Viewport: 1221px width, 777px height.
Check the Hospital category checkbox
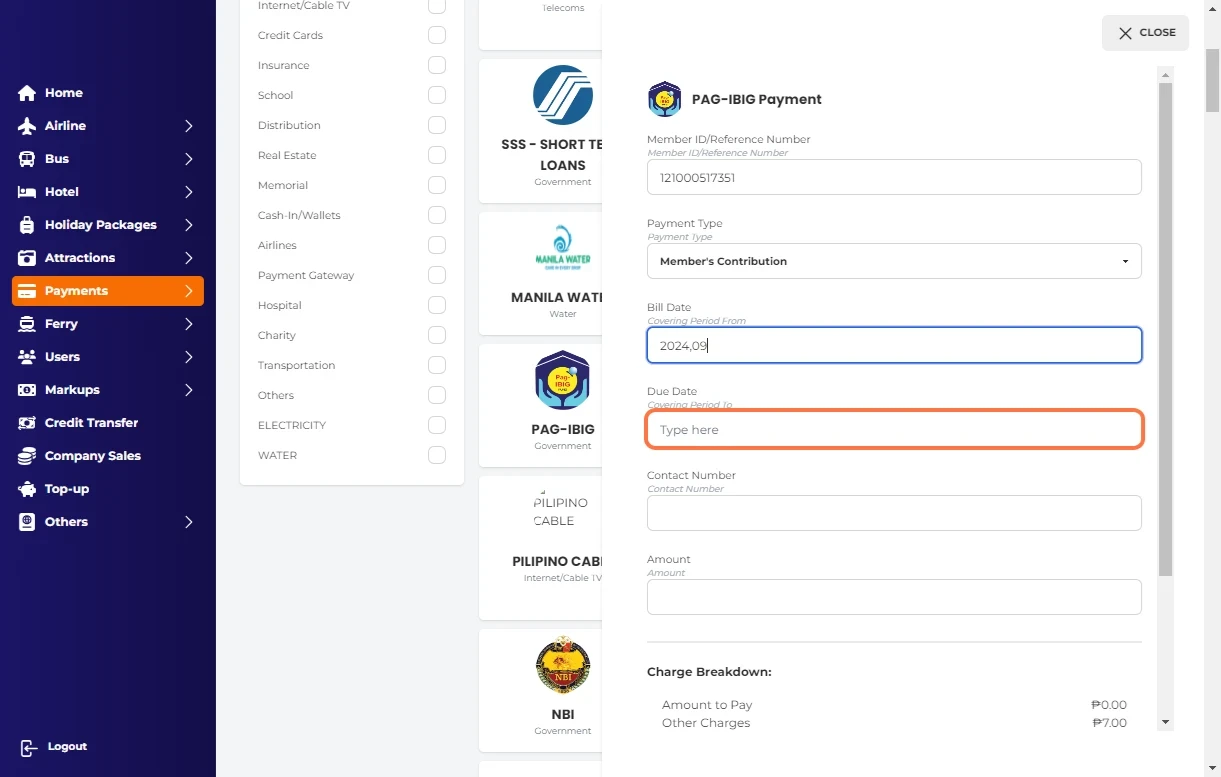click(x=437, y=305)
